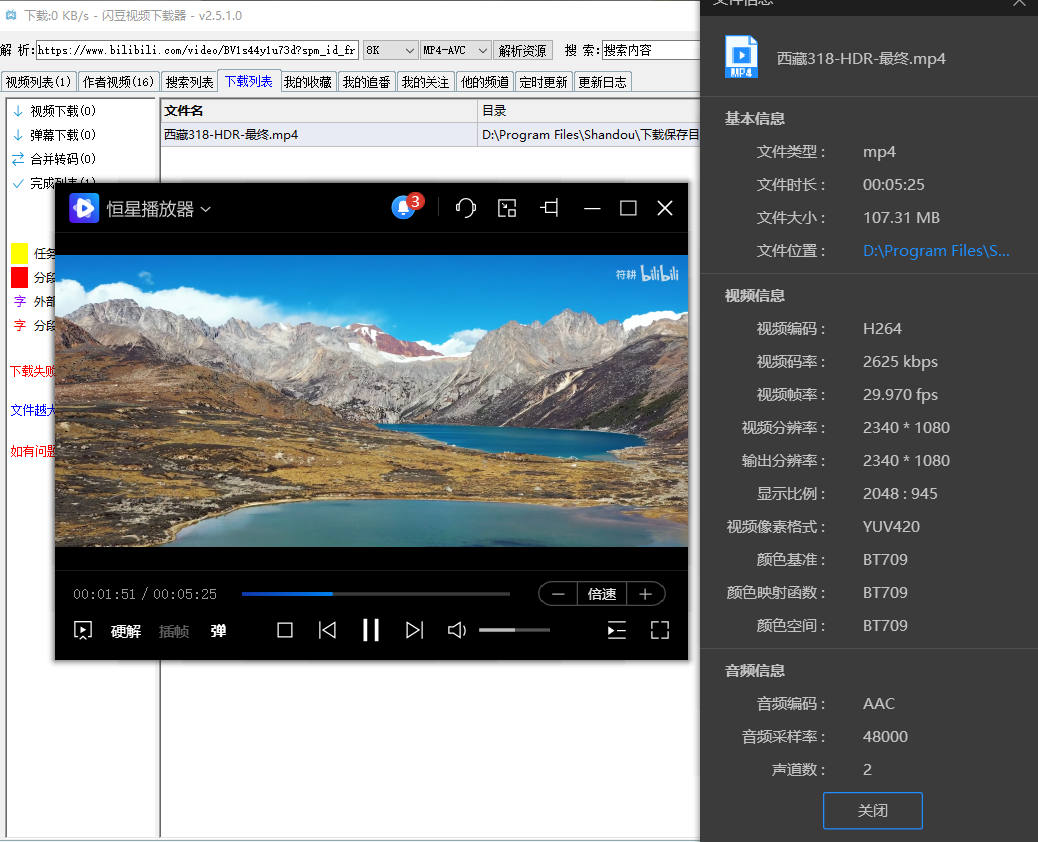Mute the player's volume speaker icon
Image resolution: width=1038 pixels, height=842 pixels.
point(457,630)
